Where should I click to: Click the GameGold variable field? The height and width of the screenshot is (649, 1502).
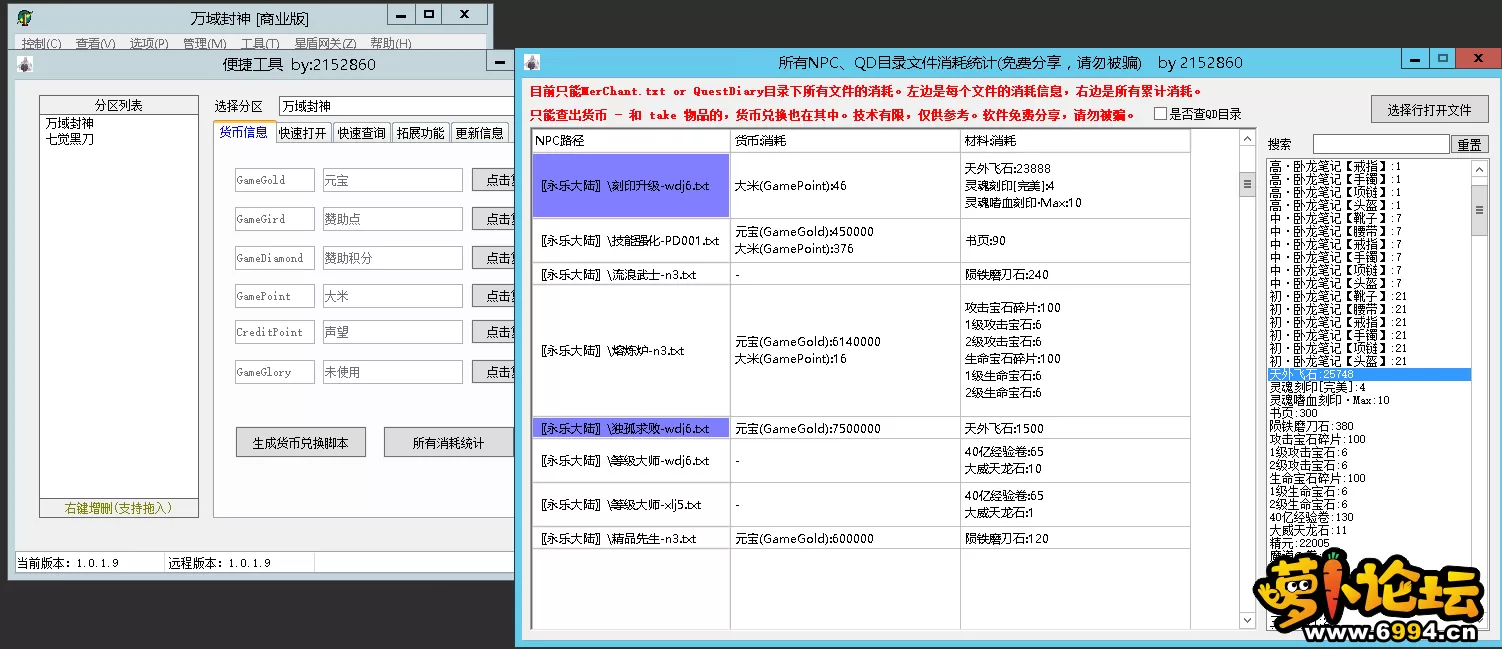pos(274,180)
